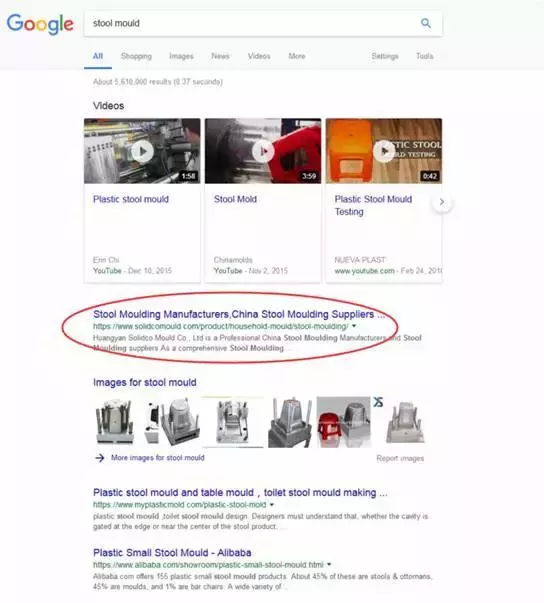Expand dropdown arrow beside alibaba URL
Image resolution: width=544 pixels, height=603 pixels.
329,565
